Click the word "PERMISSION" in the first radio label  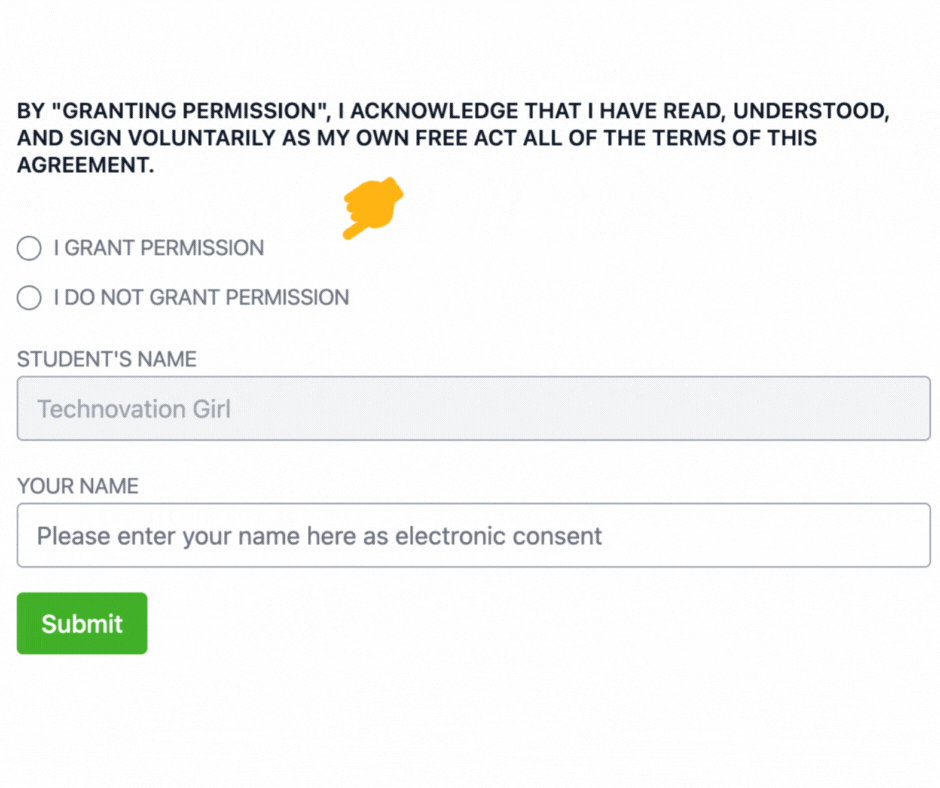(201, 248)
